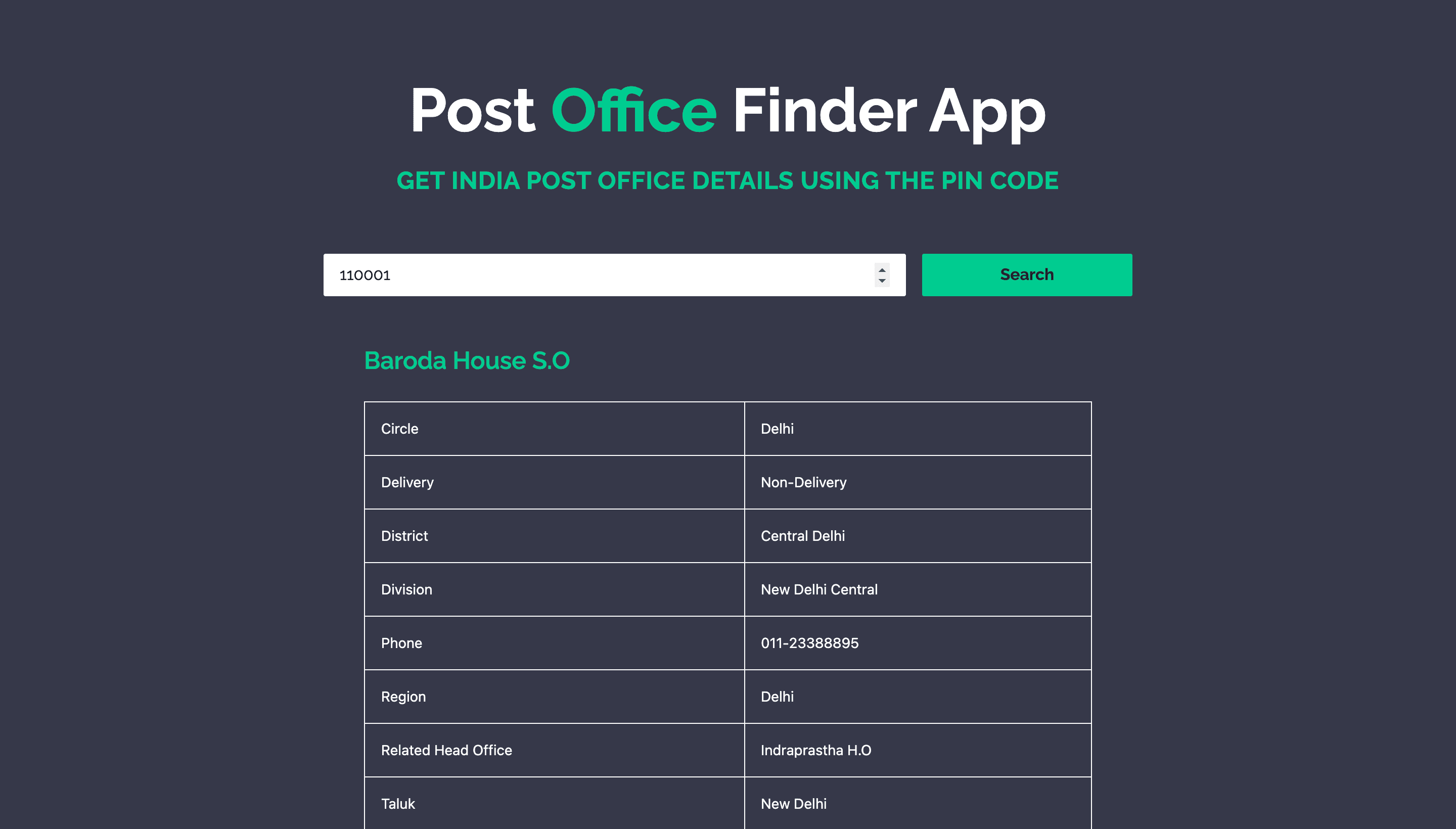Toggle the PIN code field spinner

tap(884, 275)
